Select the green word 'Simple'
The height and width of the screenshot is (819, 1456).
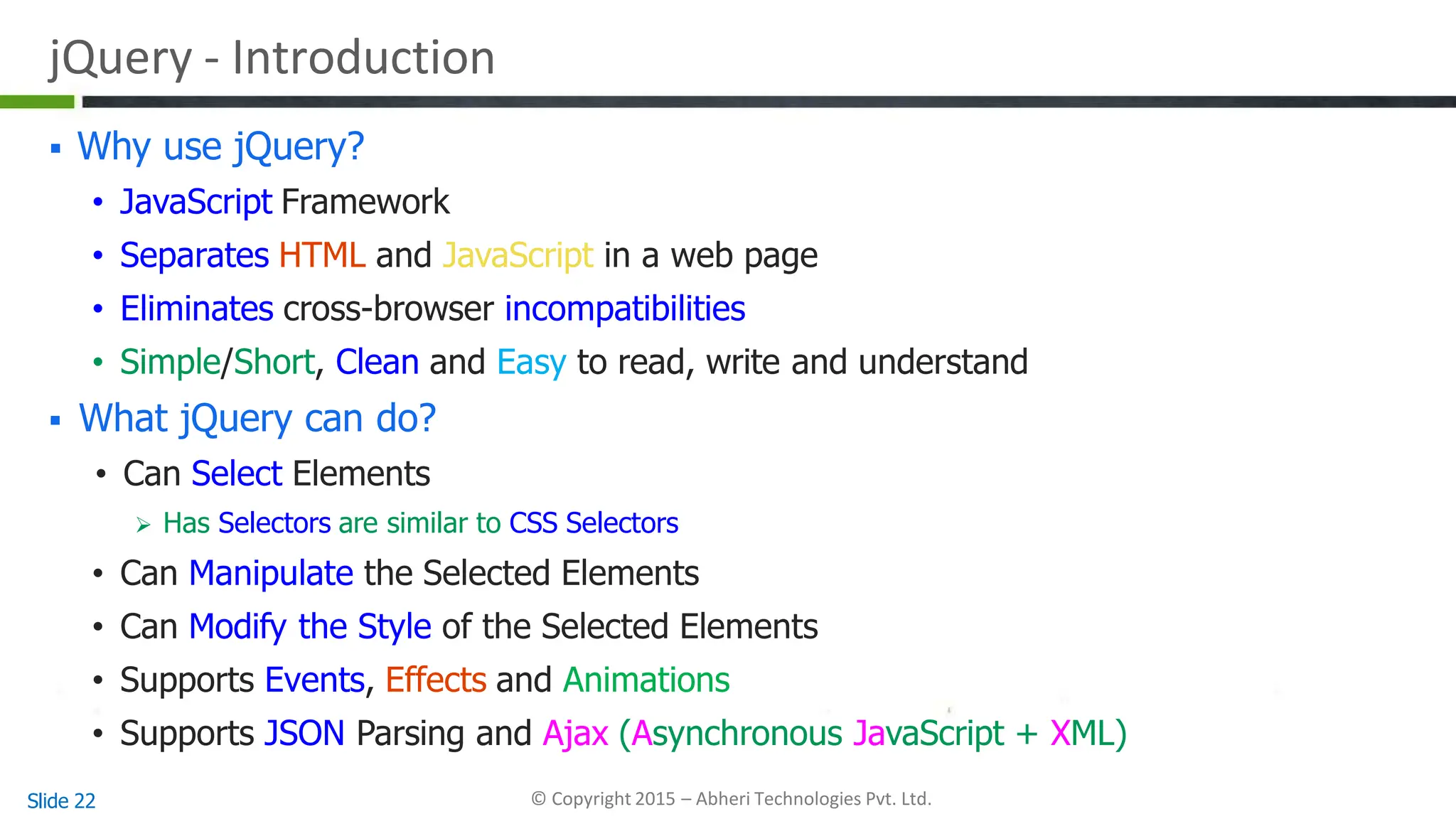(x=171, y=363)
